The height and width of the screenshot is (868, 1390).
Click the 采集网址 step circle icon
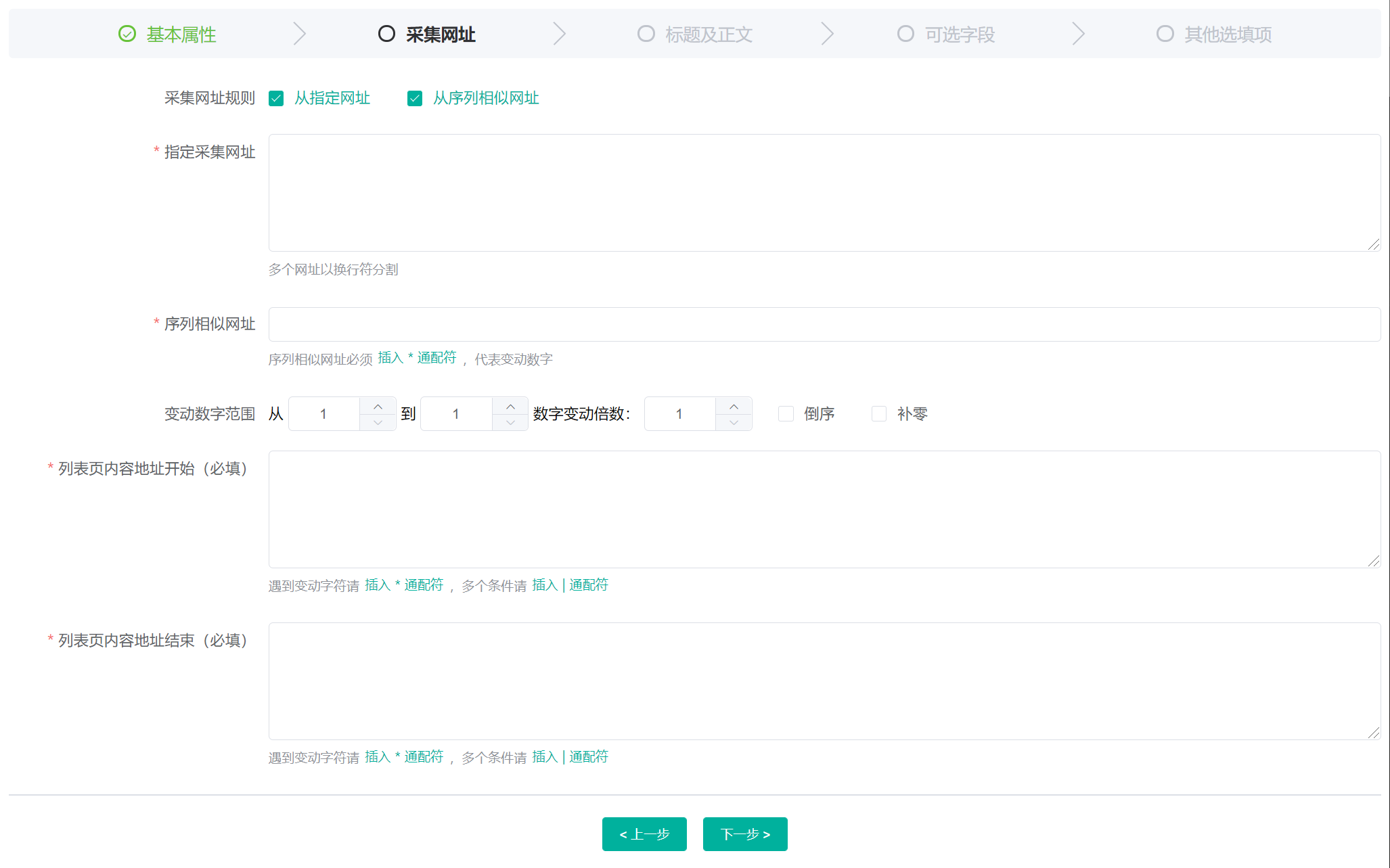[386, 34]
